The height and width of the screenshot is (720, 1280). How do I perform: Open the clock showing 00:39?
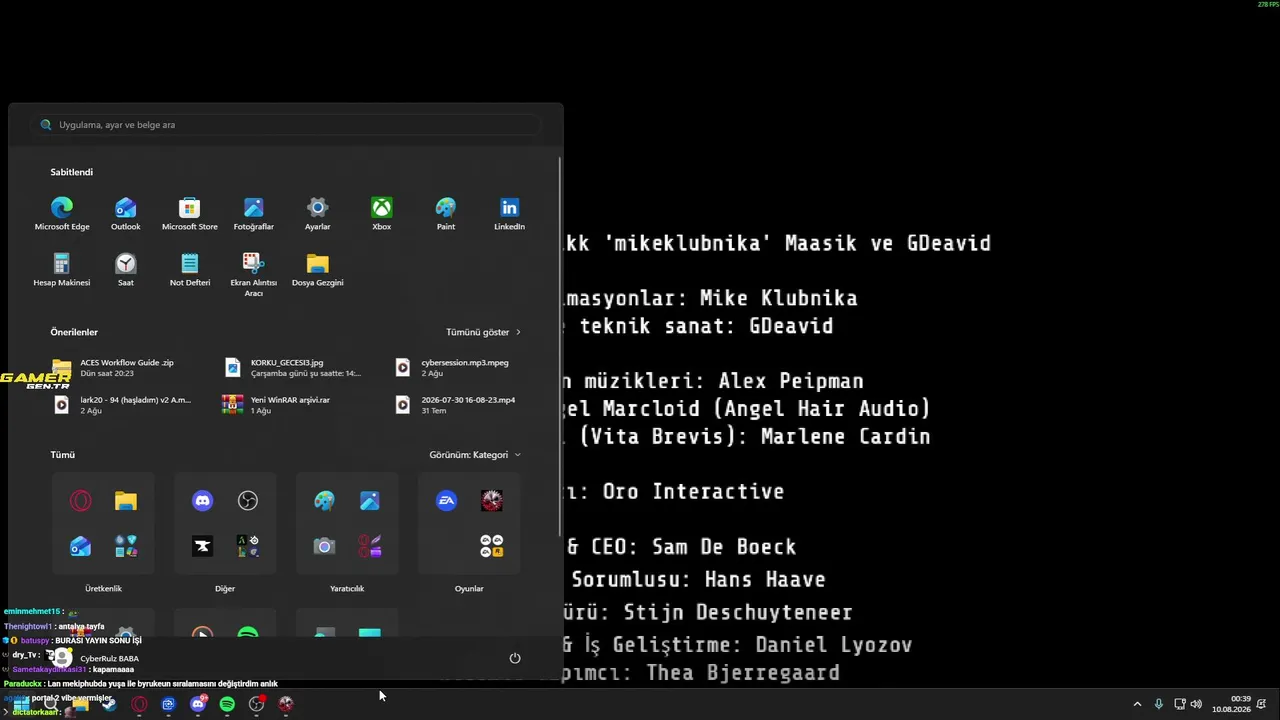1231,704
